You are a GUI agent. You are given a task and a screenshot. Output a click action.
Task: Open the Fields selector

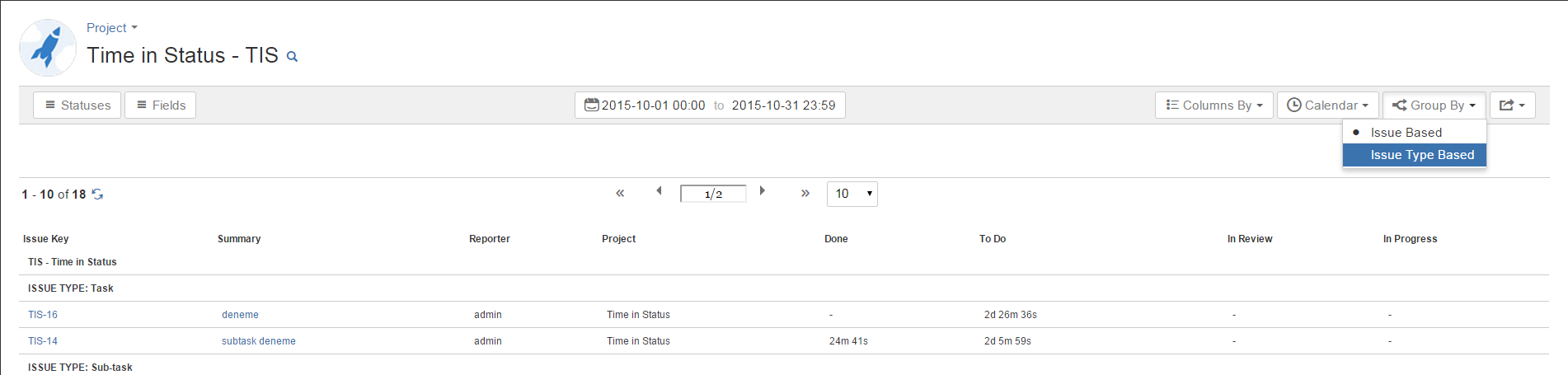tap(161, 105)
